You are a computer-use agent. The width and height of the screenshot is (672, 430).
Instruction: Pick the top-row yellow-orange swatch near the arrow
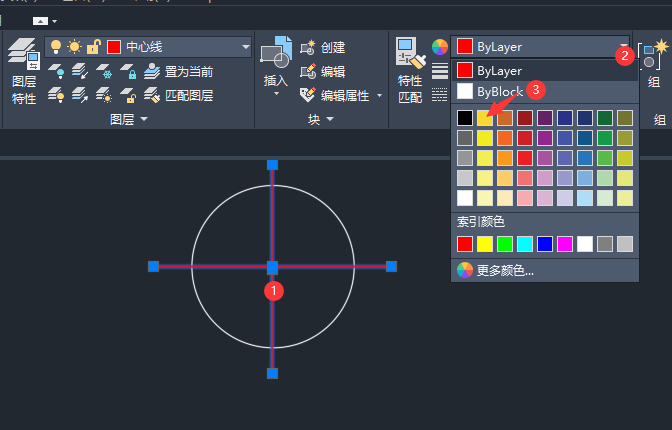tap(485, 118)
